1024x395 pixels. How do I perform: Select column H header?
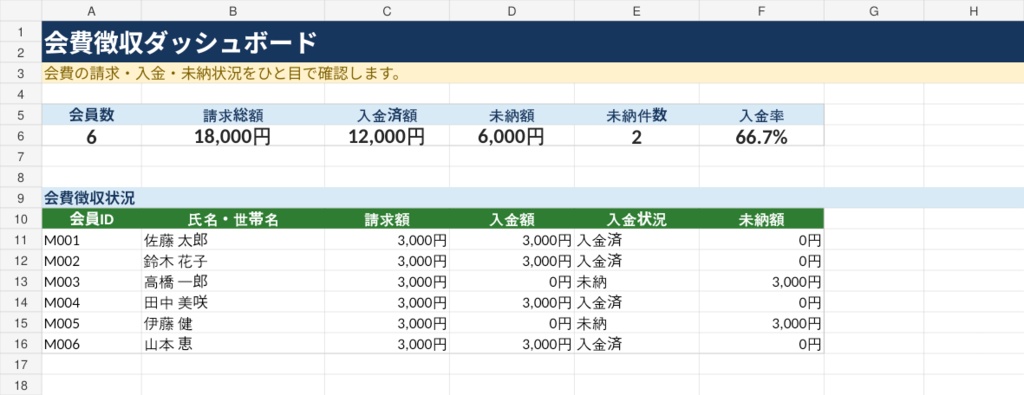click(974, 10)
